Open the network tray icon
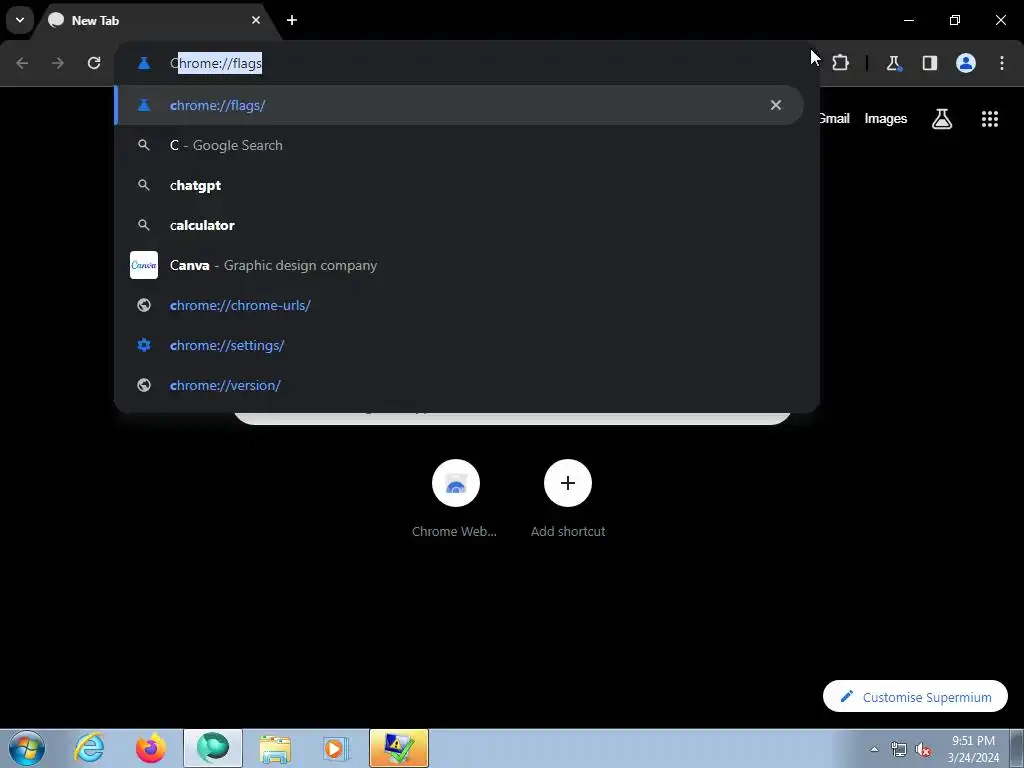This screenshot has height=768, width=1024. [898, 749]
